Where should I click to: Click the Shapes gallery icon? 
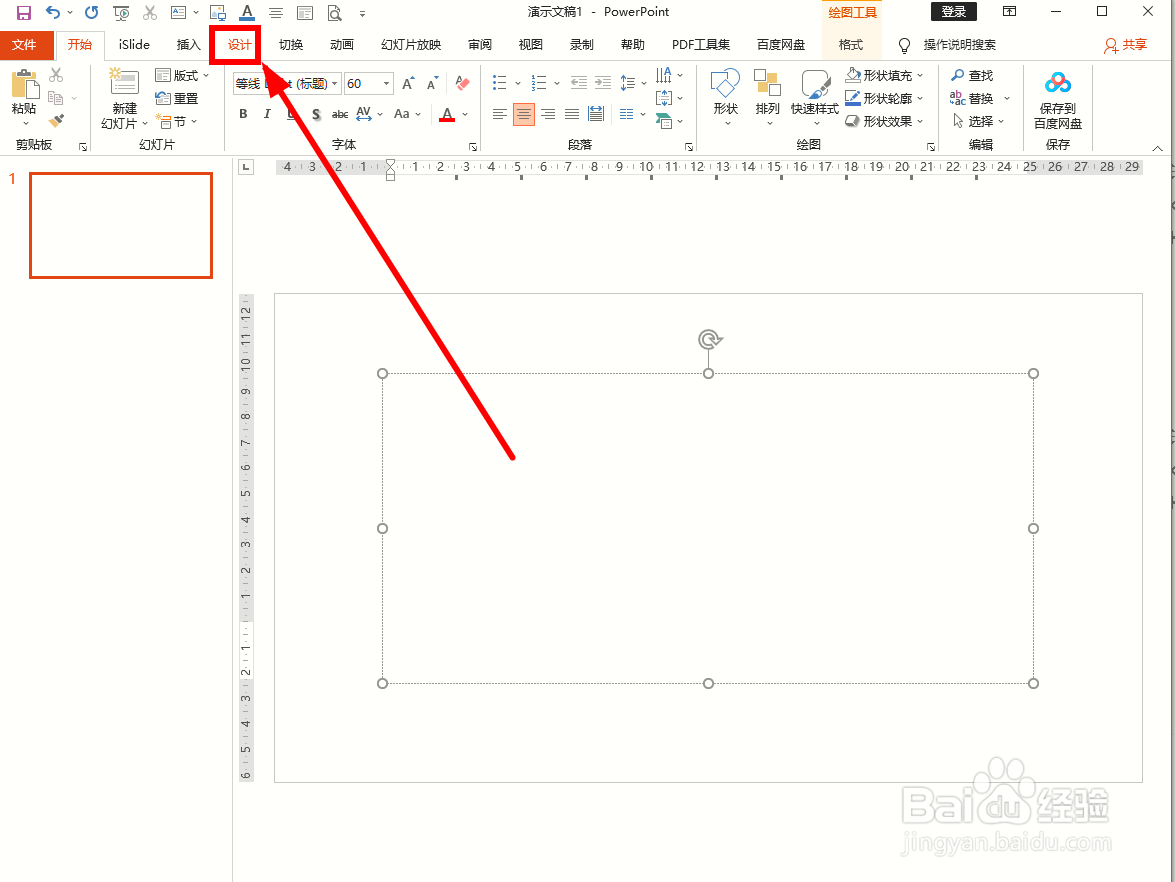pos(725,83)
